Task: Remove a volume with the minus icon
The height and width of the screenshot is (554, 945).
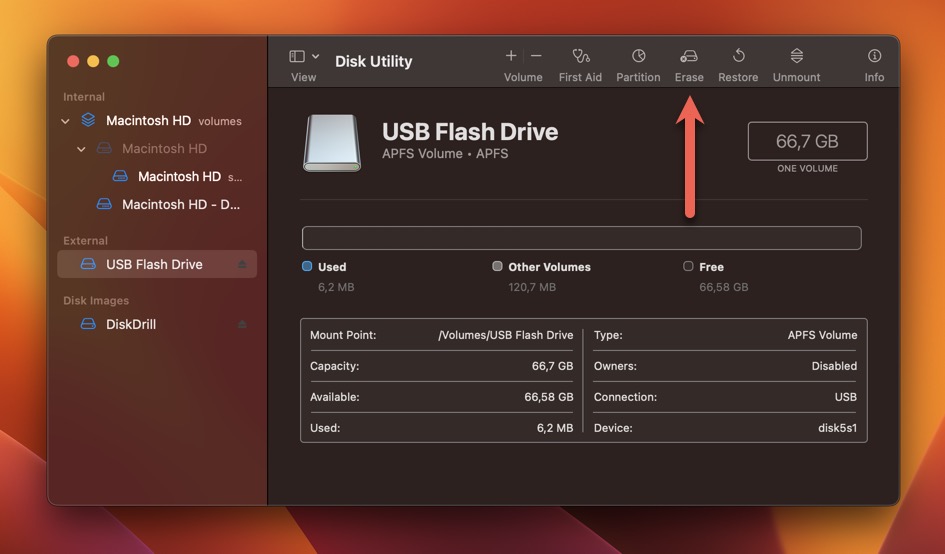Action: (x=536, y=55)
